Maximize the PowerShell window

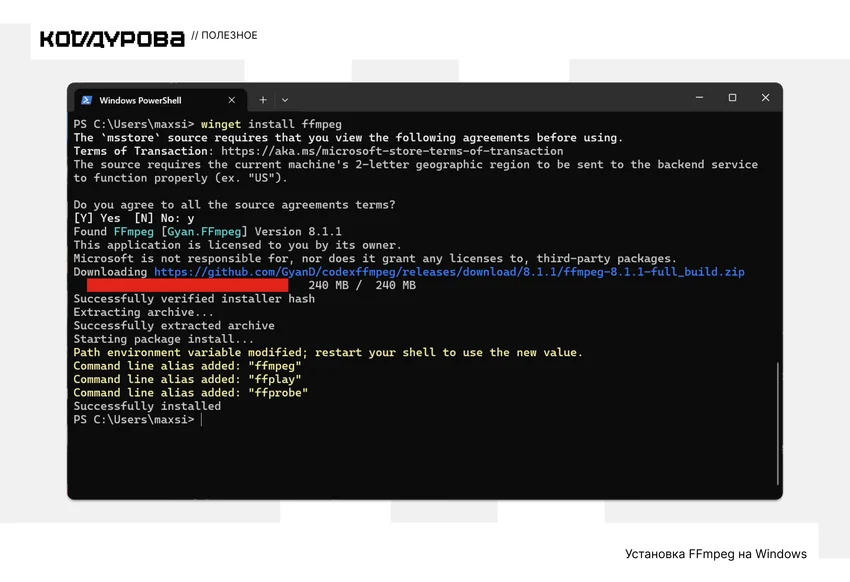[x=732, y=98]
